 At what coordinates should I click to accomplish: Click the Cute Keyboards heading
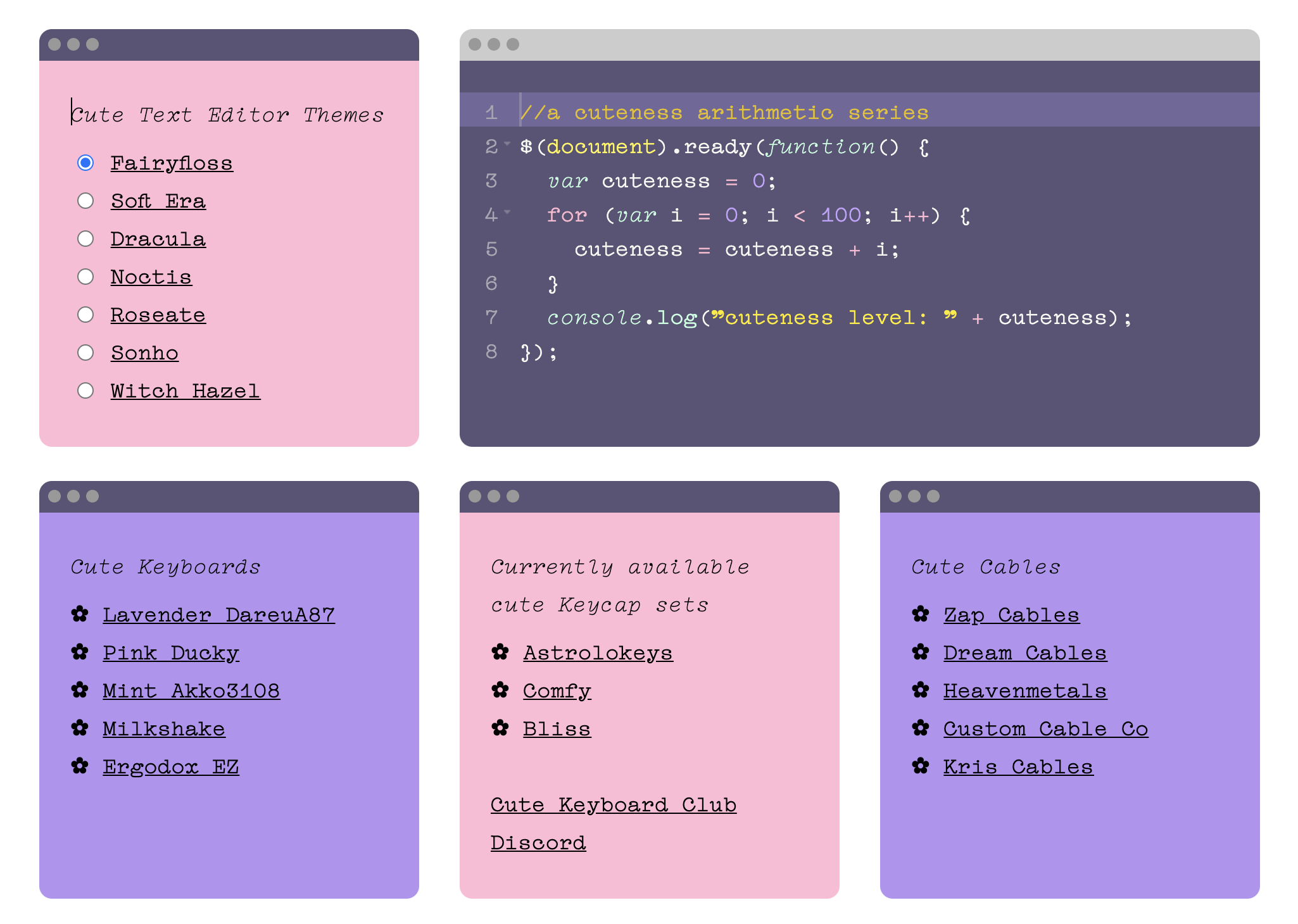coord(165,567)
